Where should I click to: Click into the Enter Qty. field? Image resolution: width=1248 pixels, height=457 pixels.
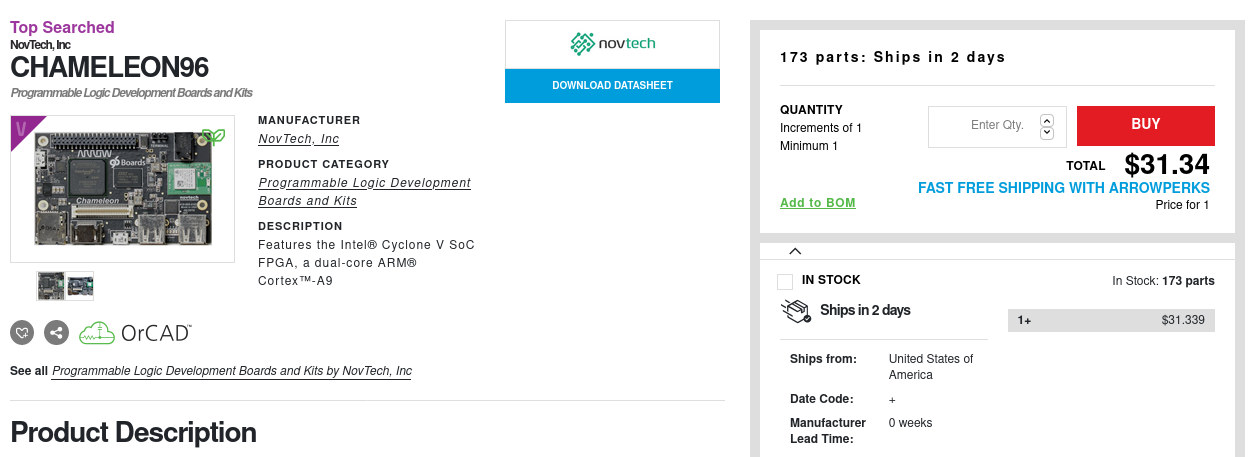point(984,126)
